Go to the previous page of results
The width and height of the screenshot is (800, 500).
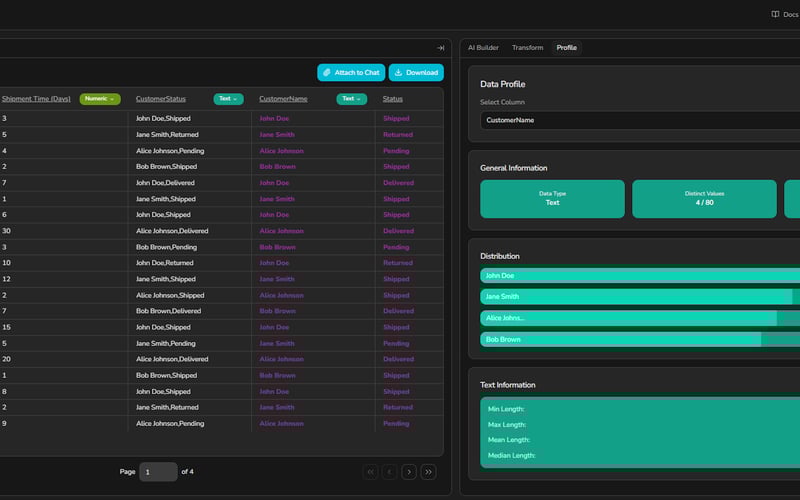click(x=389, y=472)
